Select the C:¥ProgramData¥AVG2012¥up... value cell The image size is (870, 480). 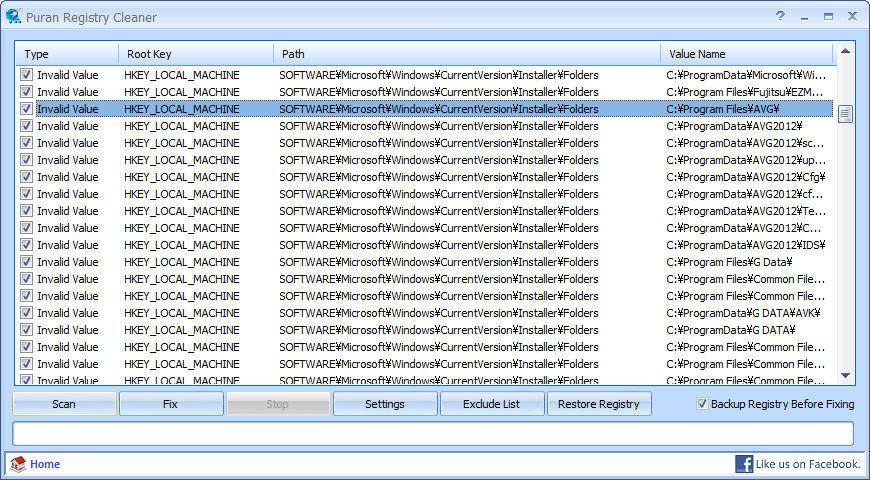pos(746,160)
